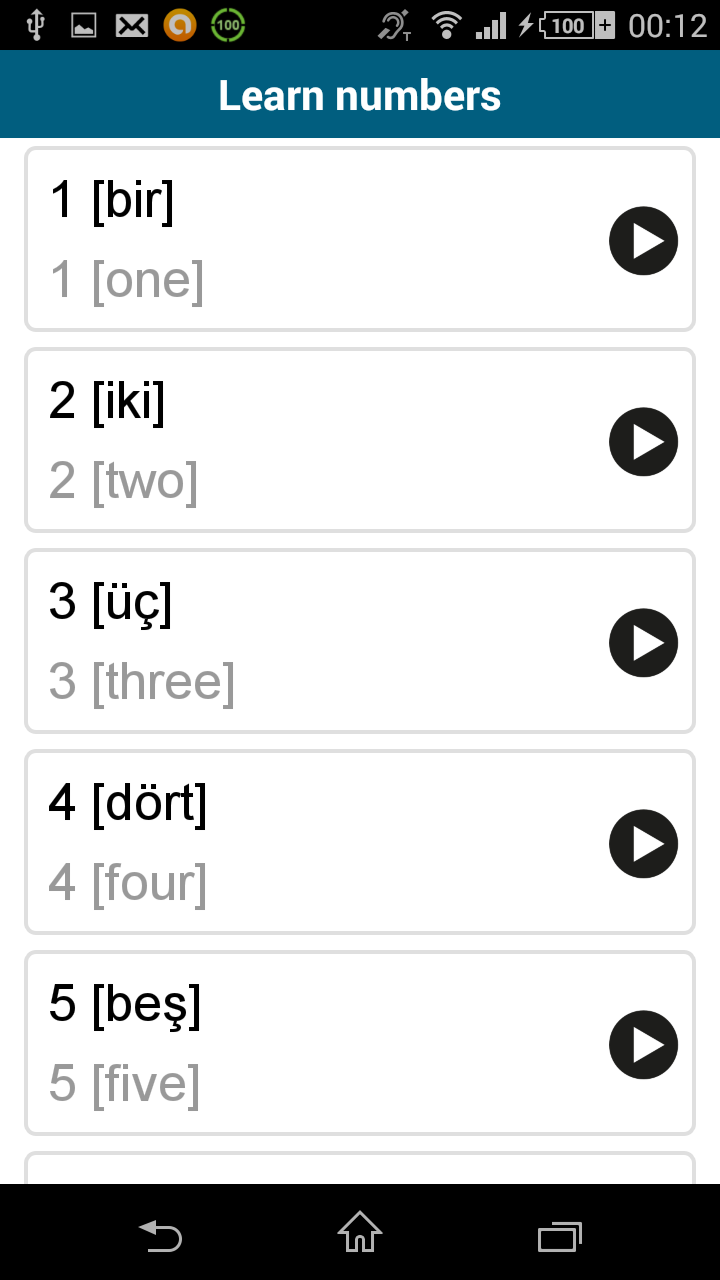
Task: Play the pronunciation of '3 [üç]'
Action: tap(643, 643)
